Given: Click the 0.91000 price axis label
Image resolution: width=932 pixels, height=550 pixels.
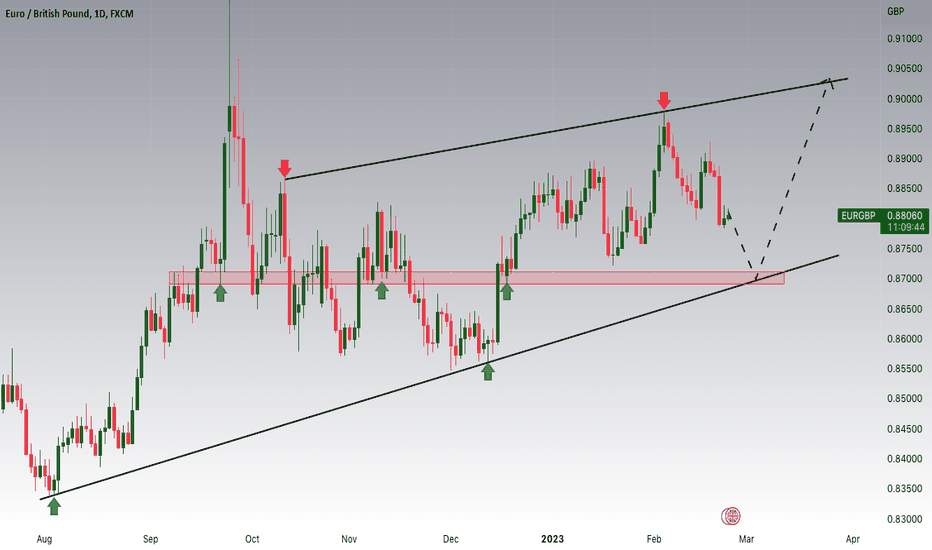Looking at the screenshot, I should coord(905,39).
